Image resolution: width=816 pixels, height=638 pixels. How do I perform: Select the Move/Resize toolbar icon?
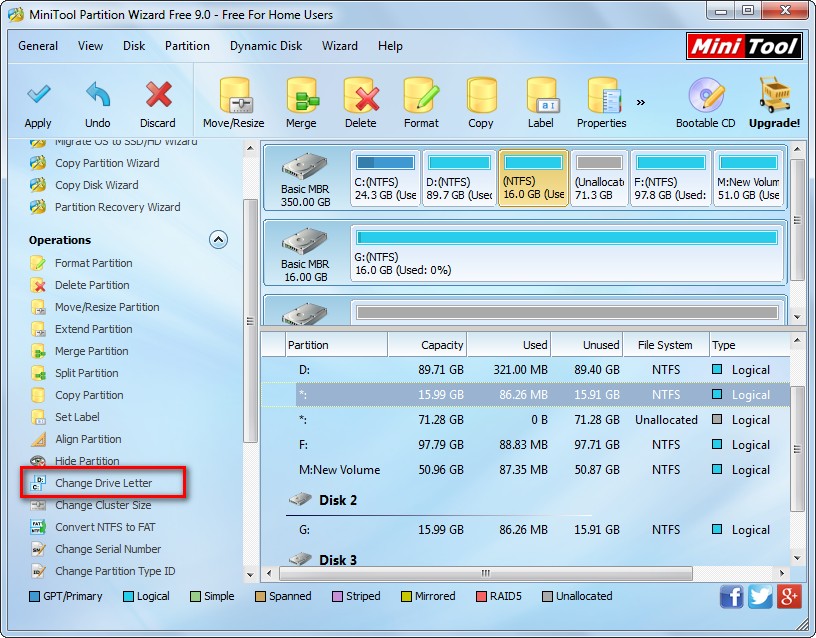coord(234,95)
